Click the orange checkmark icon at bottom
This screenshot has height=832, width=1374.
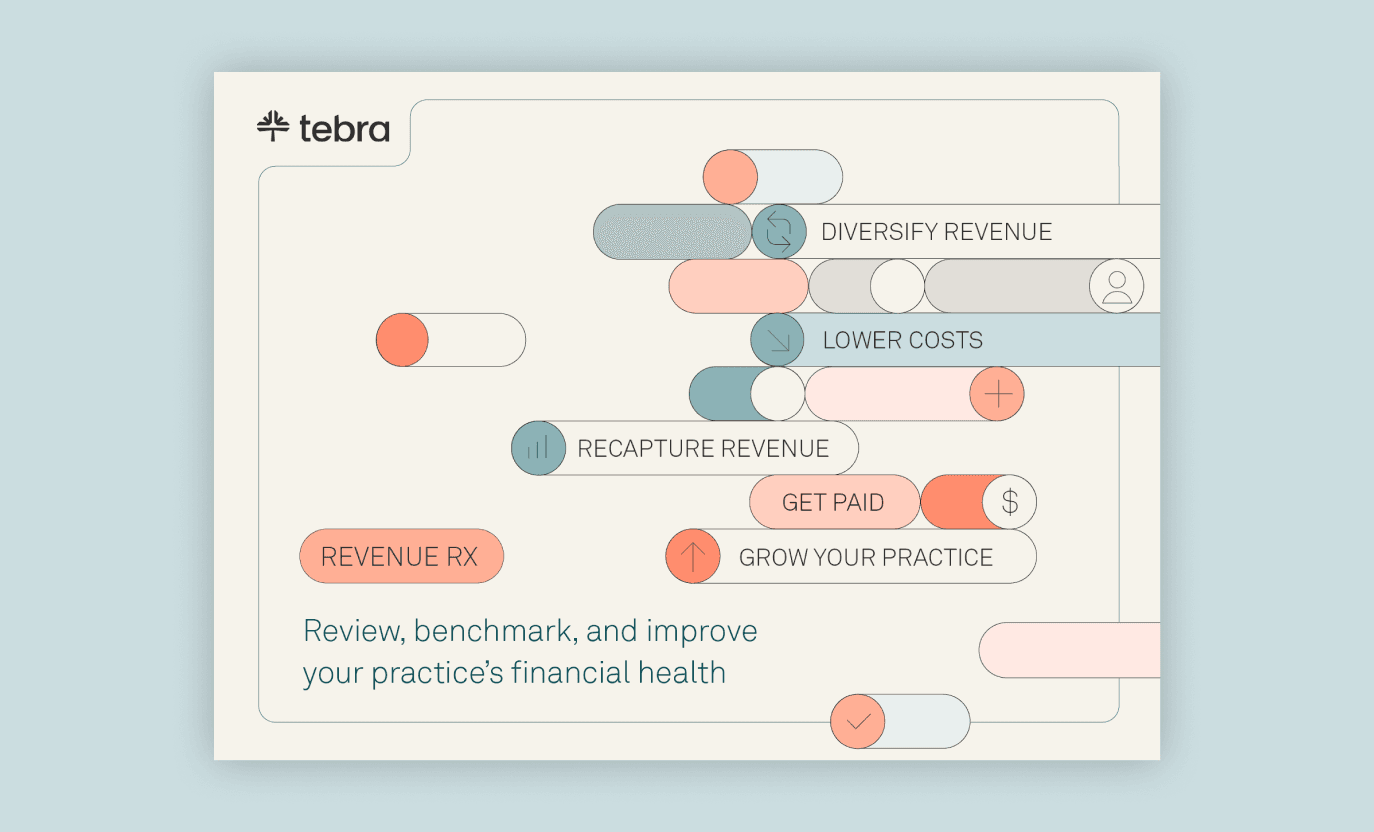(858, 721)
